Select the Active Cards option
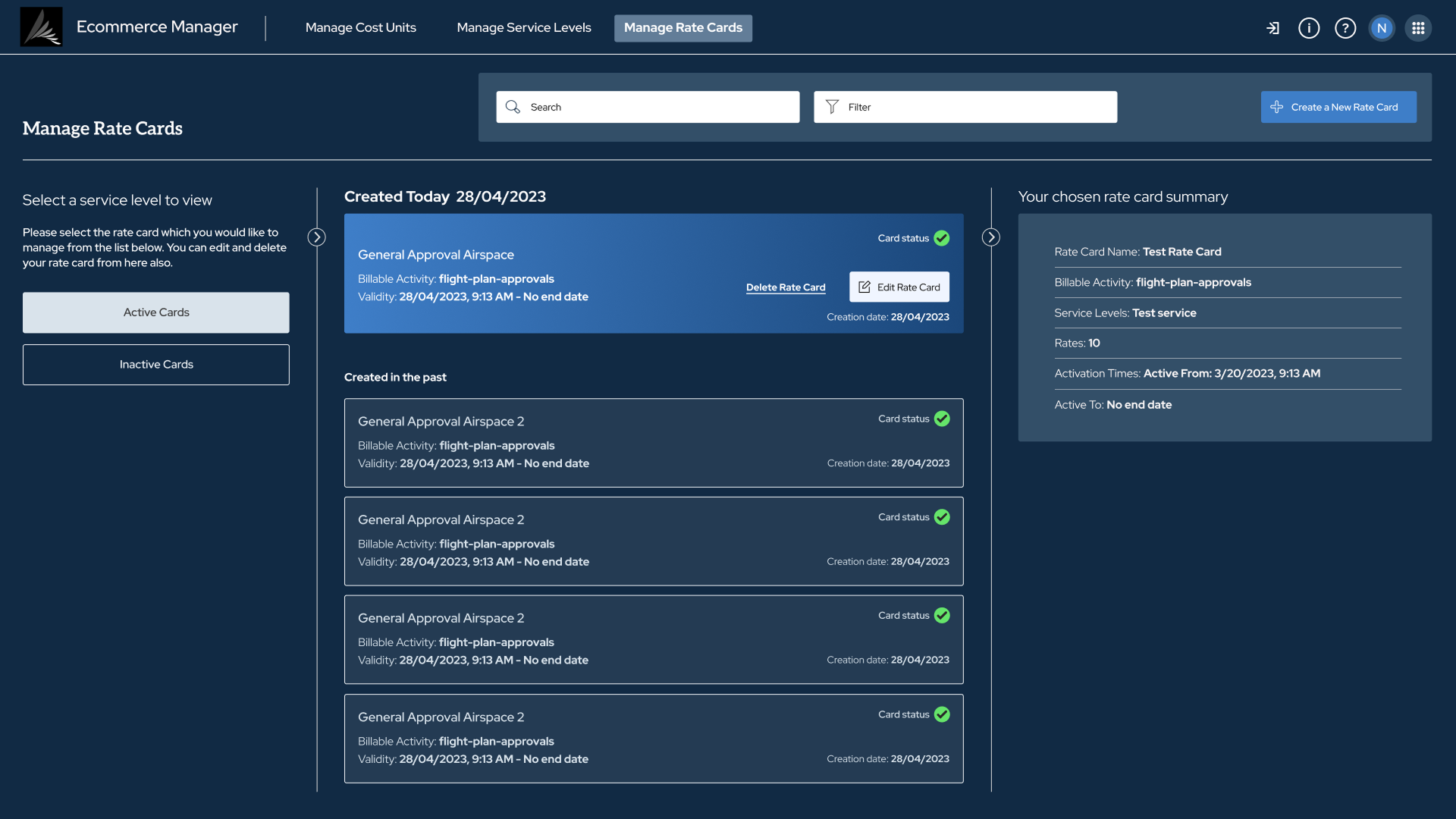The image size is (1456, 819). [x=155, y=312]
